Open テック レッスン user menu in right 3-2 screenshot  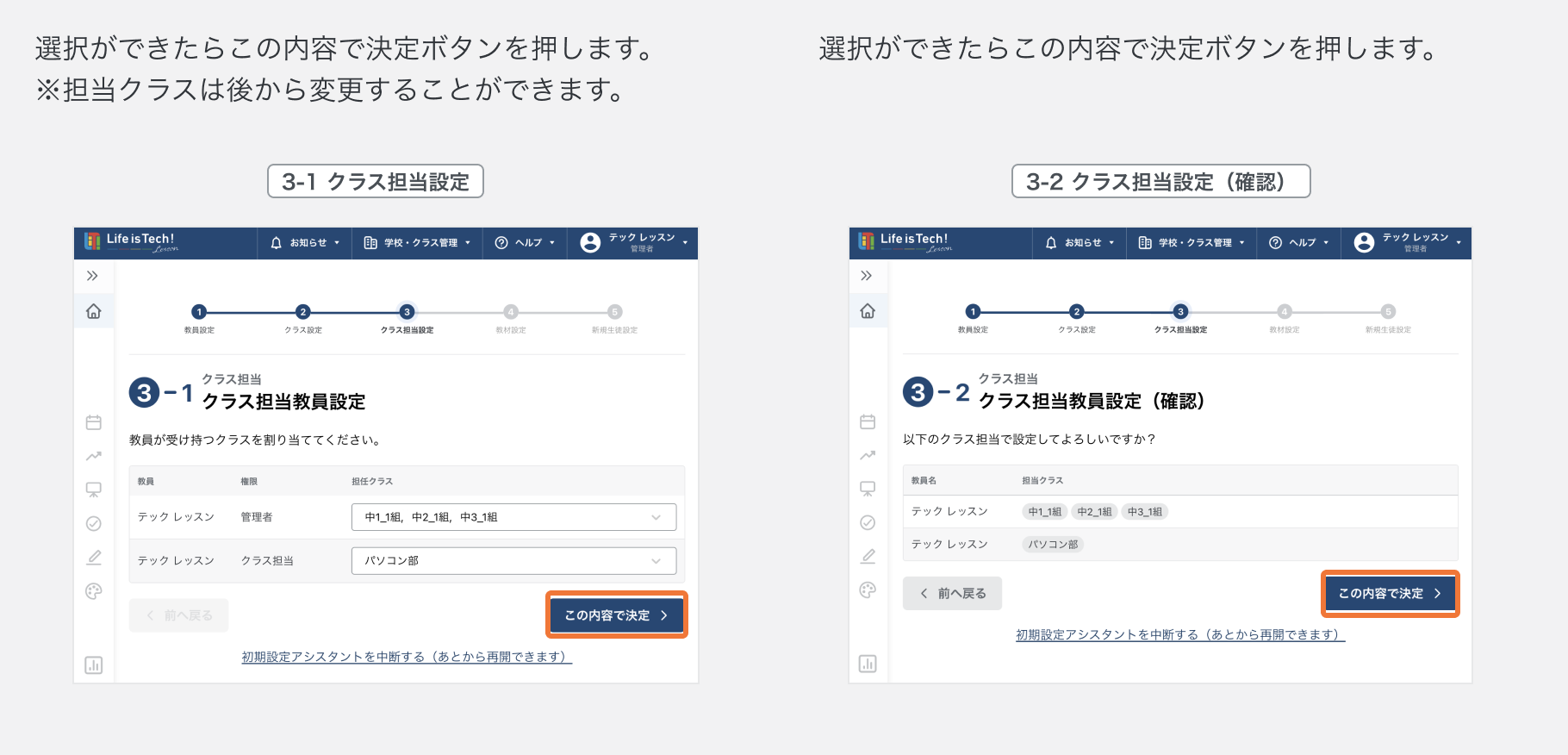coord(1408,243)
